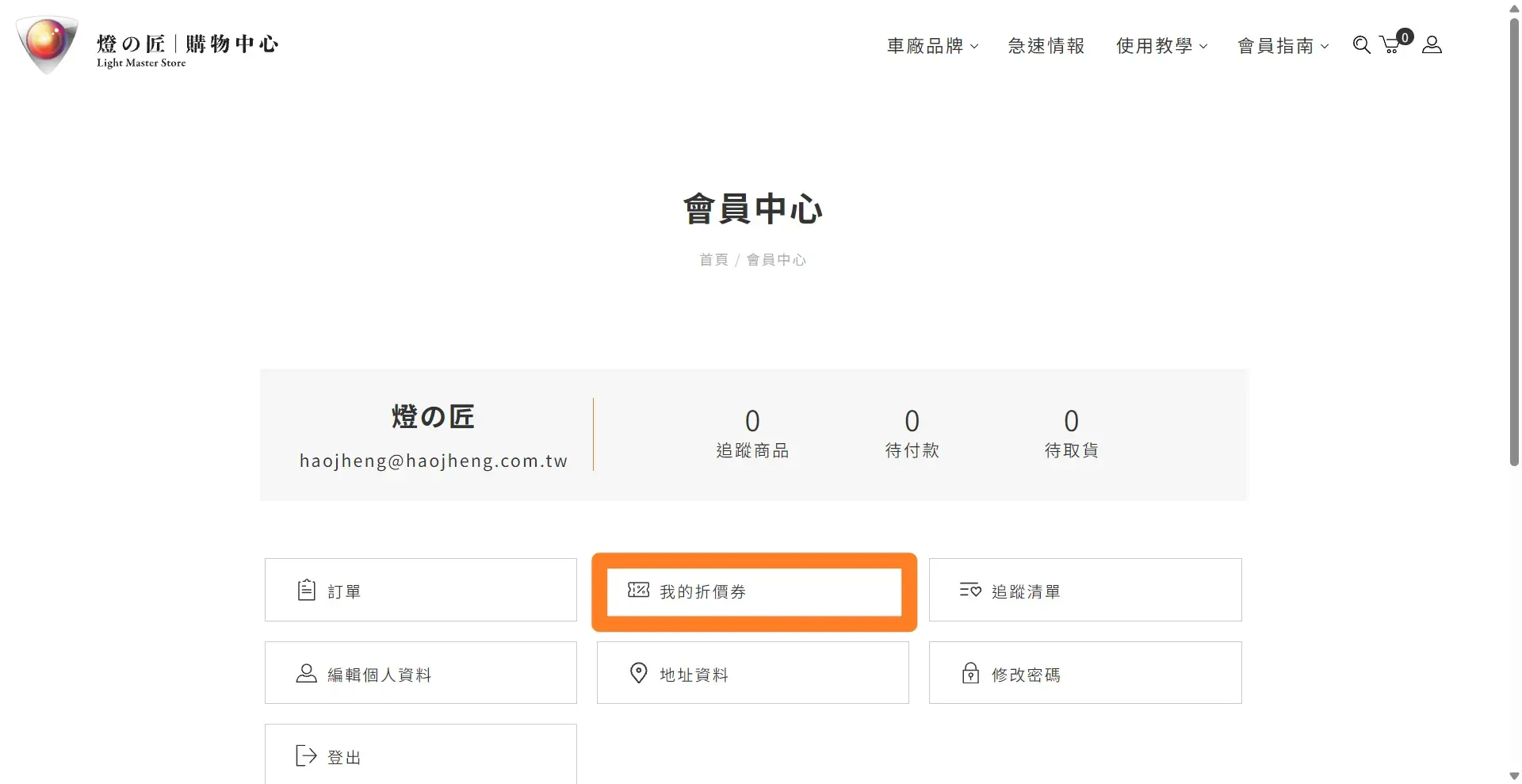
Task: Open 編輯個人資料 profile button
Action: (x=421, y=673)
